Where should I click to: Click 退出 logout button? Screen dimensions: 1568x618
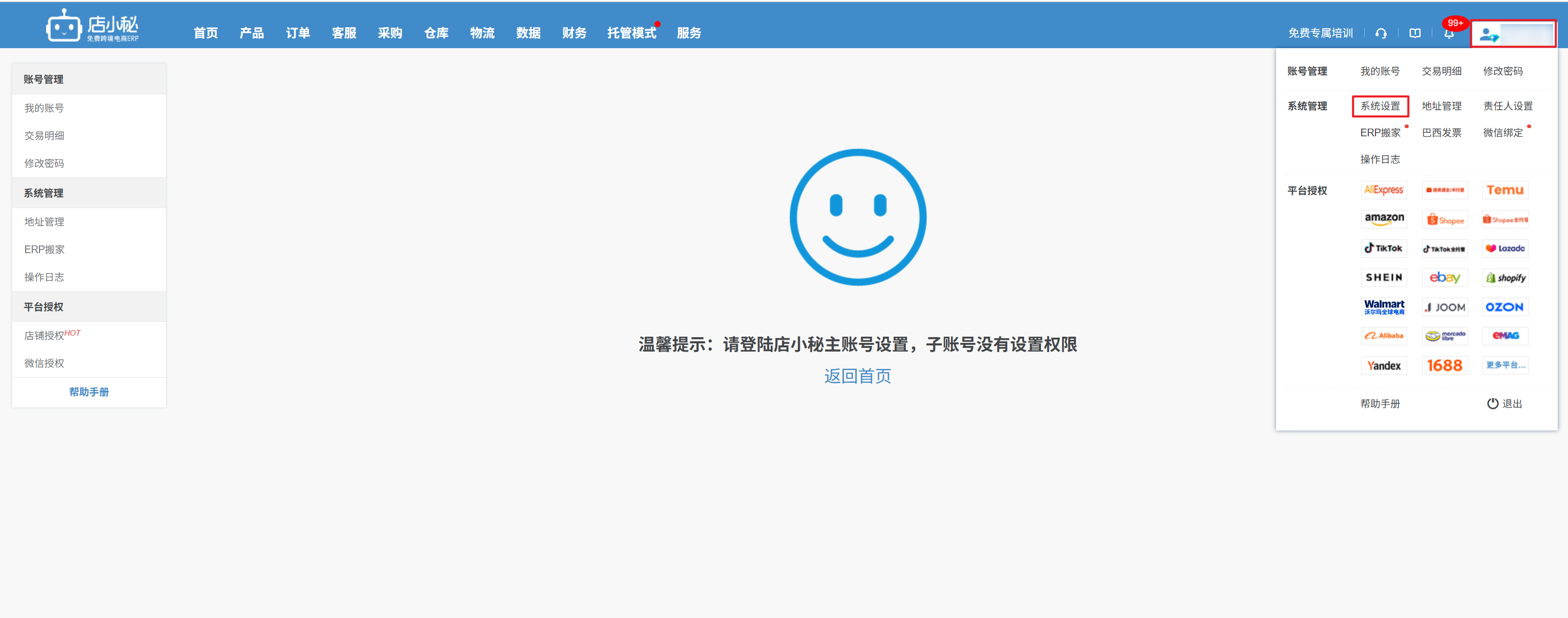click(1504, 404)
